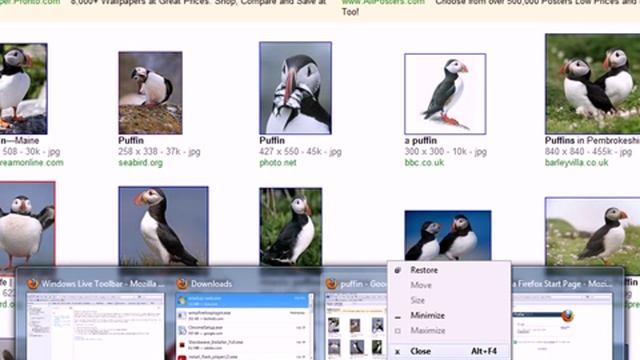
Task: Click the '300 x 300 - 10k - jpg' text
Action: tap(446, 152)
